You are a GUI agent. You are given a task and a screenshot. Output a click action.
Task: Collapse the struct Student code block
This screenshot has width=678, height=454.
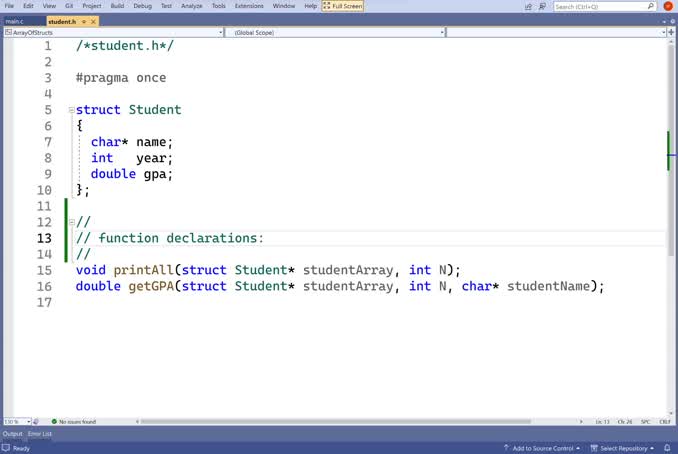(x=71, y=110)
